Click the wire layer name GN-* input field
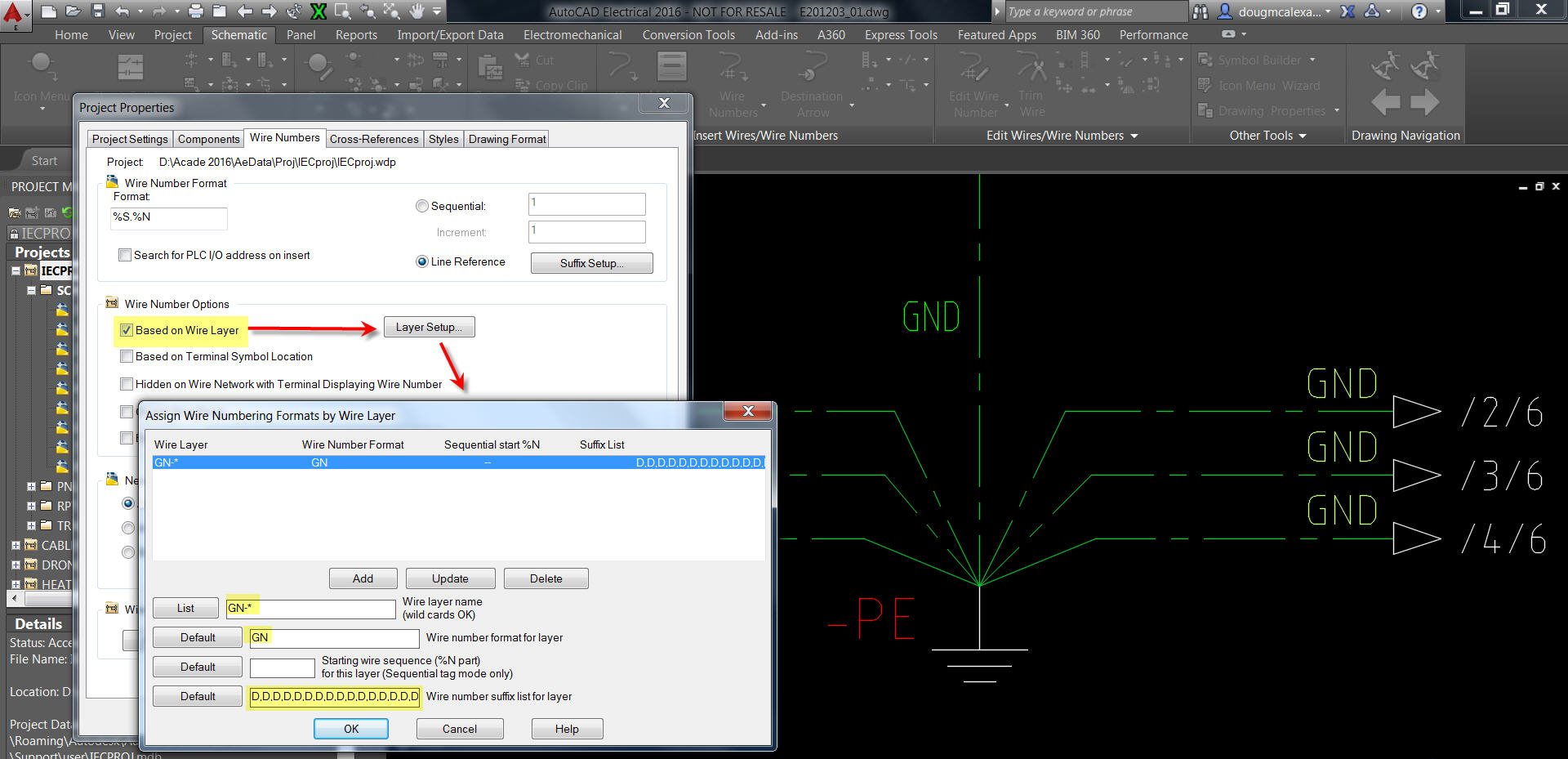The width and height of the screenshot is (1568, 759). click(310, 608)
